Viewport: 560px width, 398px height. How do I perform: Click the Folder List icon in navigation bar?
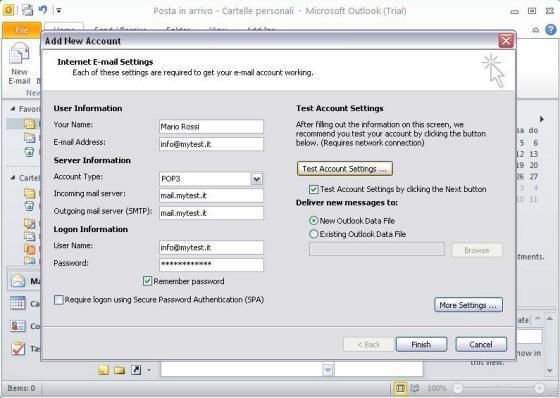click(x=120, y=370)
